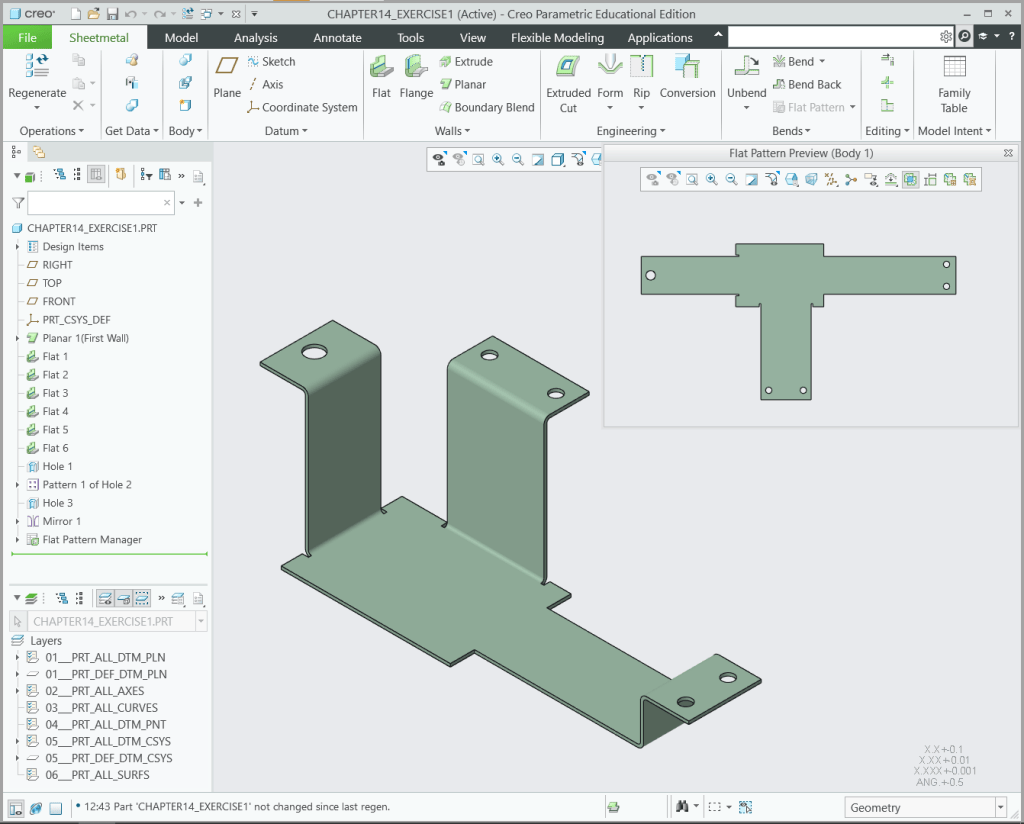1024x824 pixels.
Task: Click the command search field
Action: (833, 37)
